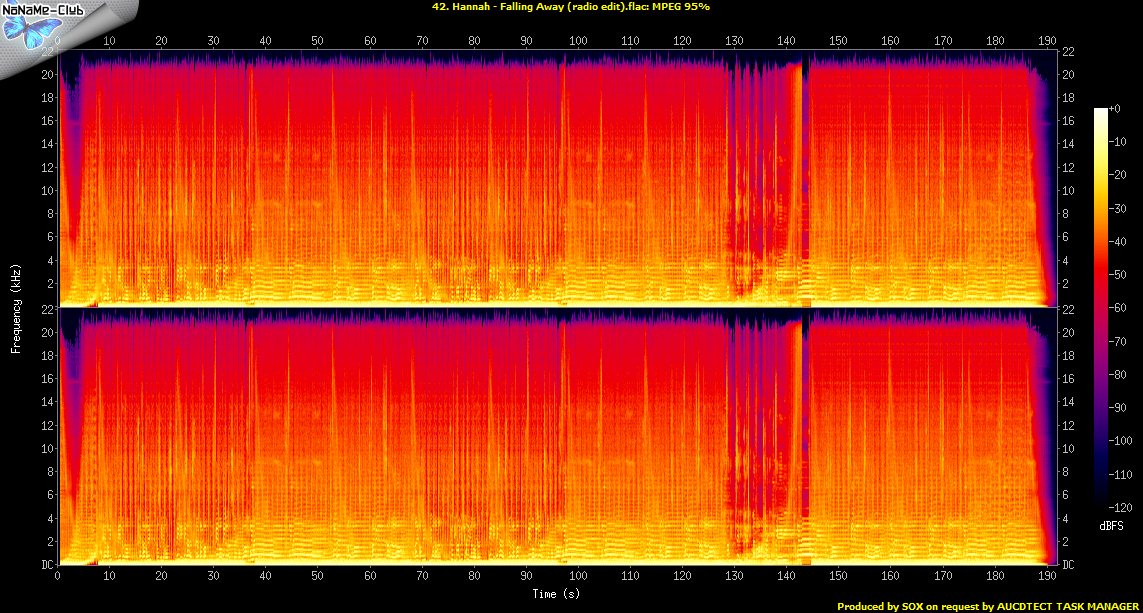
Task: Click the 100 tick on the bottom time axis
Action: coord(578,576)
